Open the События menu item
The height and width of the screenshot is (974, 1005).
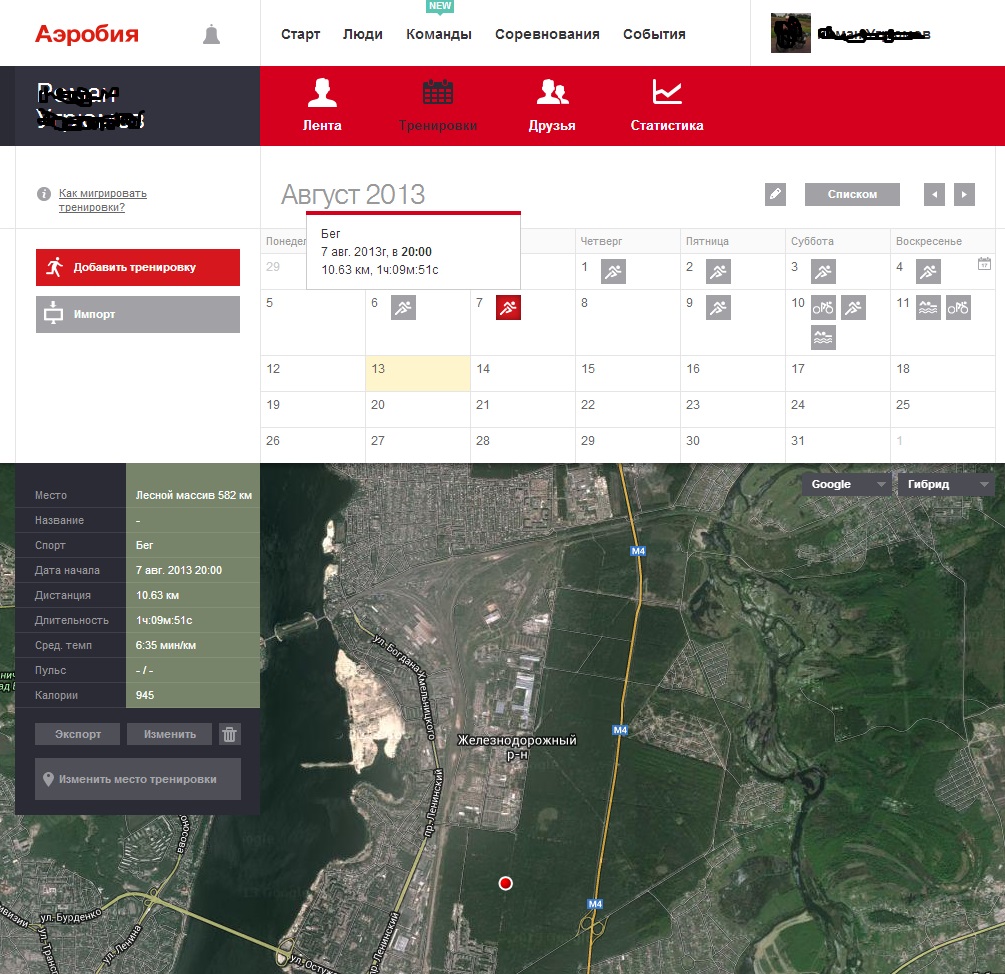(654, 35)
